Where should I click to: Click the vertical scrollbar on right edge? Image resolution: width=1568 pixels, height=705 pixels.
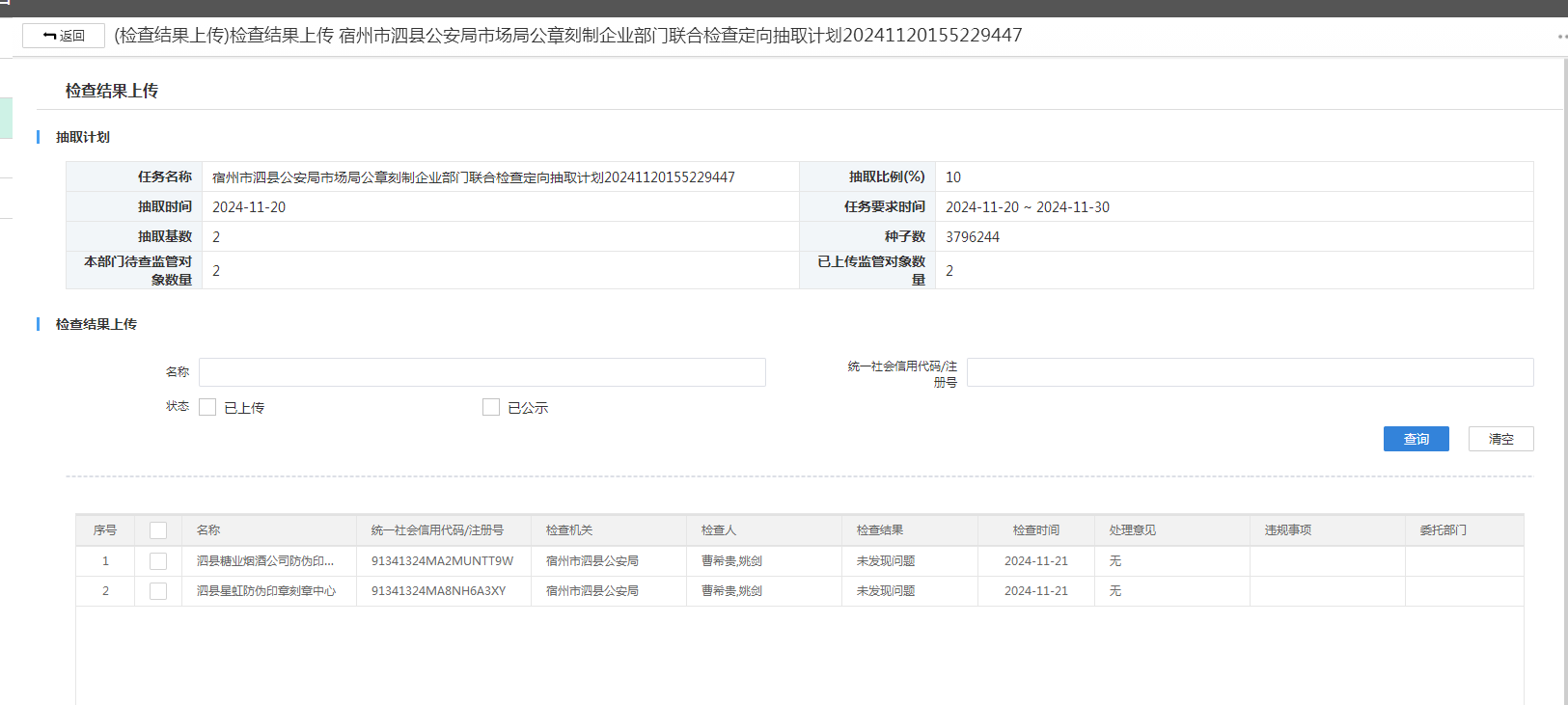click(x=1565, y=381)
